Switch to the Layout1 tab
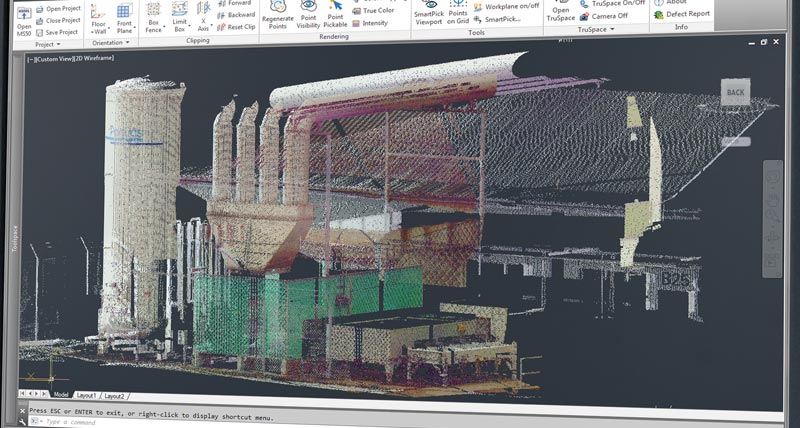Image resolution: width=800 pixels, height=428 pixels. coord(86,395)
